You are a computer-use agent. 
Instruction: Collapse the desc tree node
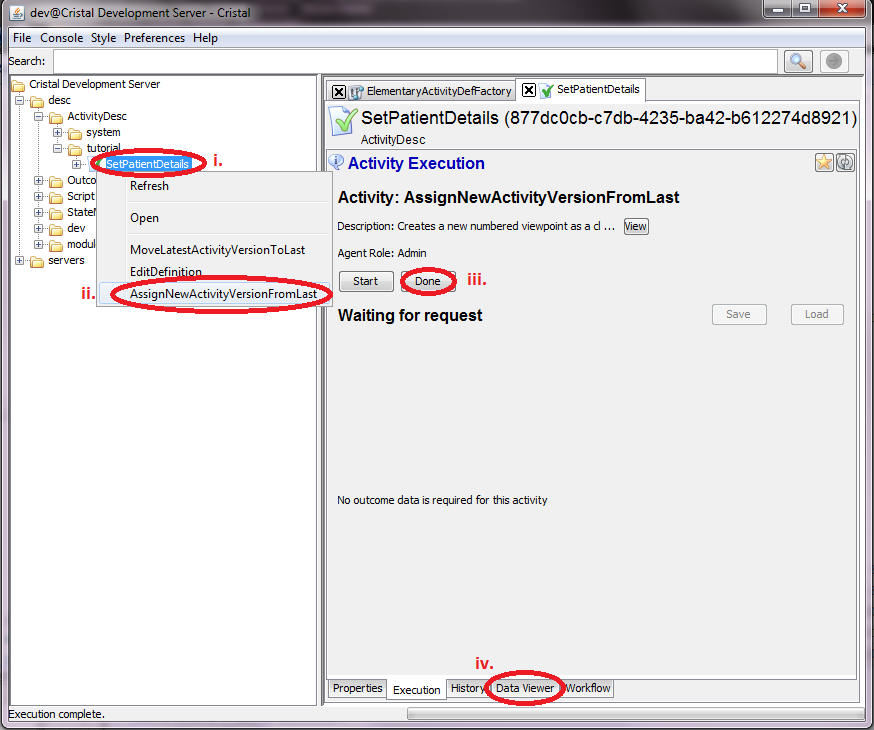(x=20, y=101)
